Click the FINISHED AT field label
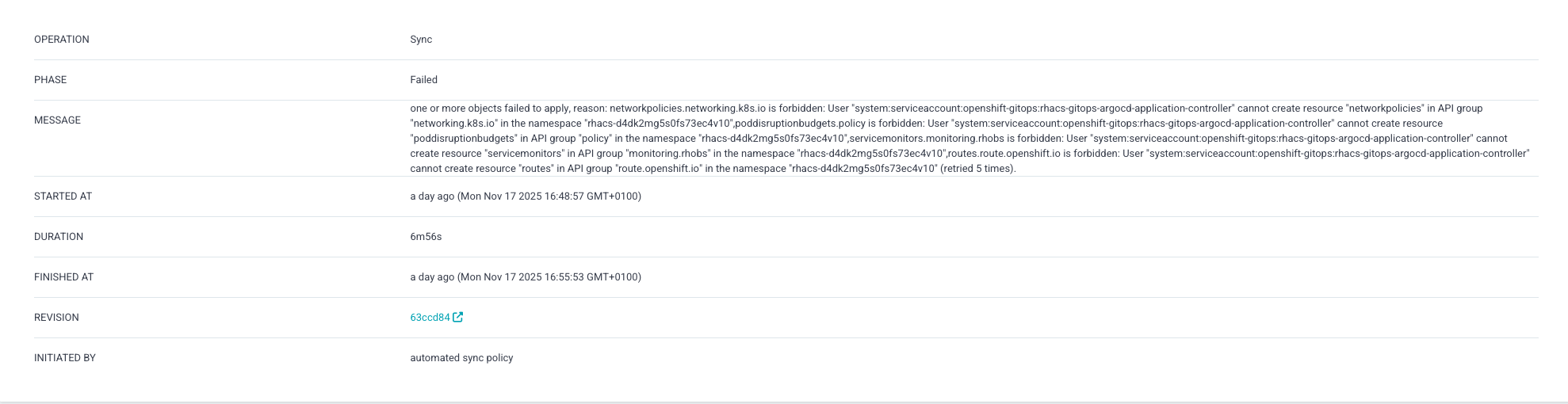 click(63, 277)
